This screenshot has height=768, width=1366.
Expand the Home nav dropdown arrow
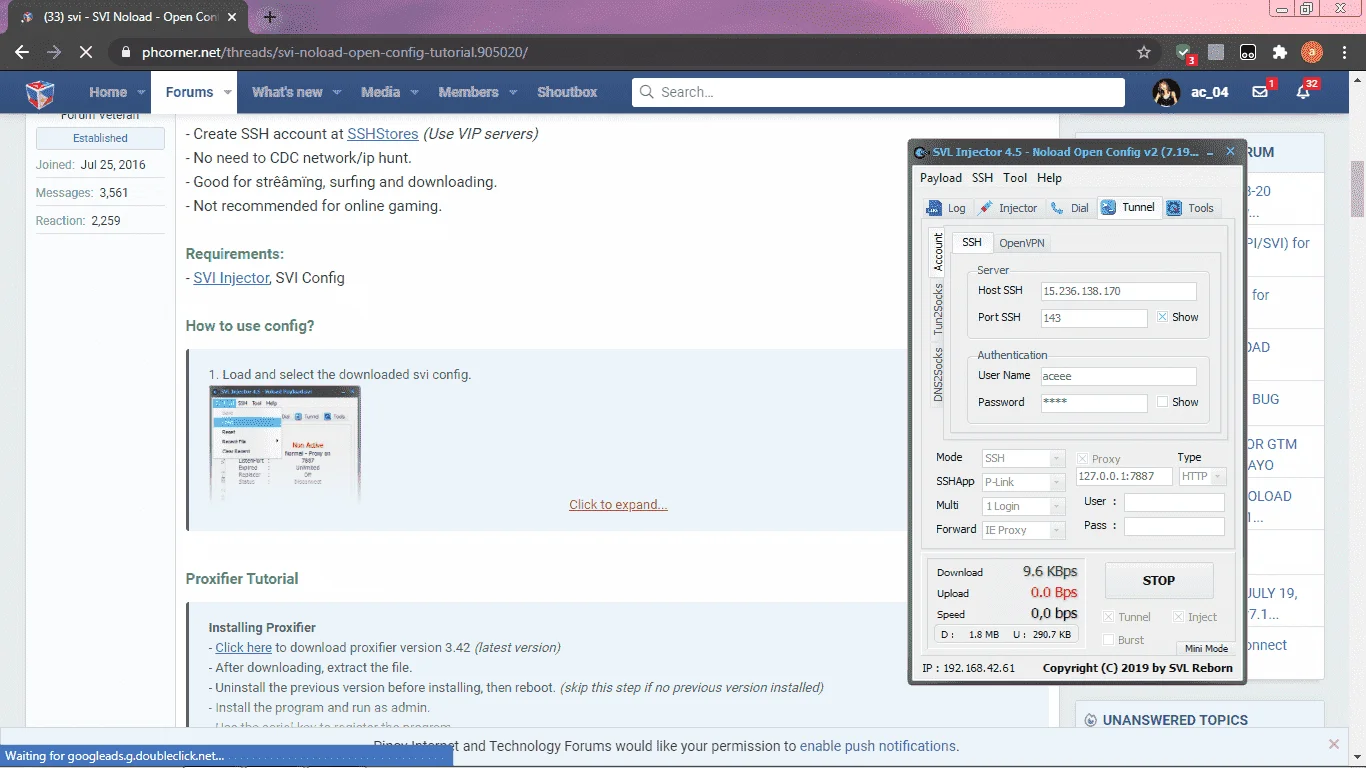[141, 92]
